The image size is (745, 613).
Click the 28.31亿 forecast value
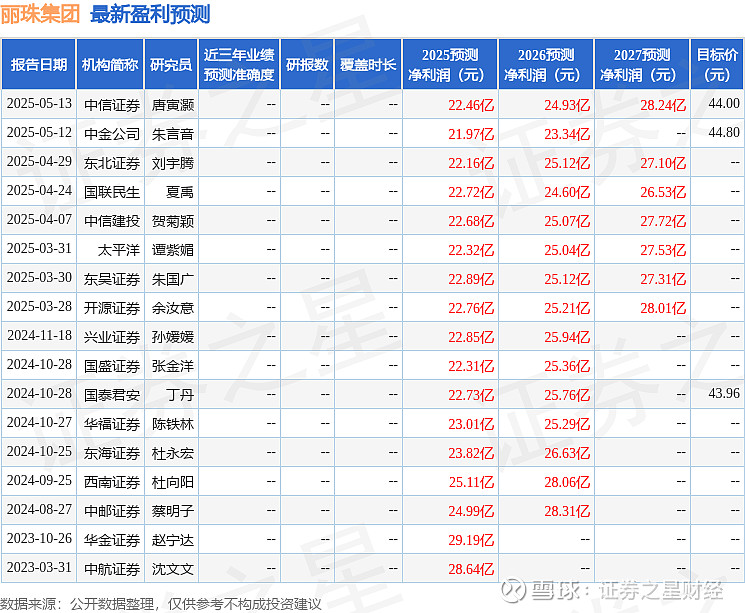coord(567,511)
